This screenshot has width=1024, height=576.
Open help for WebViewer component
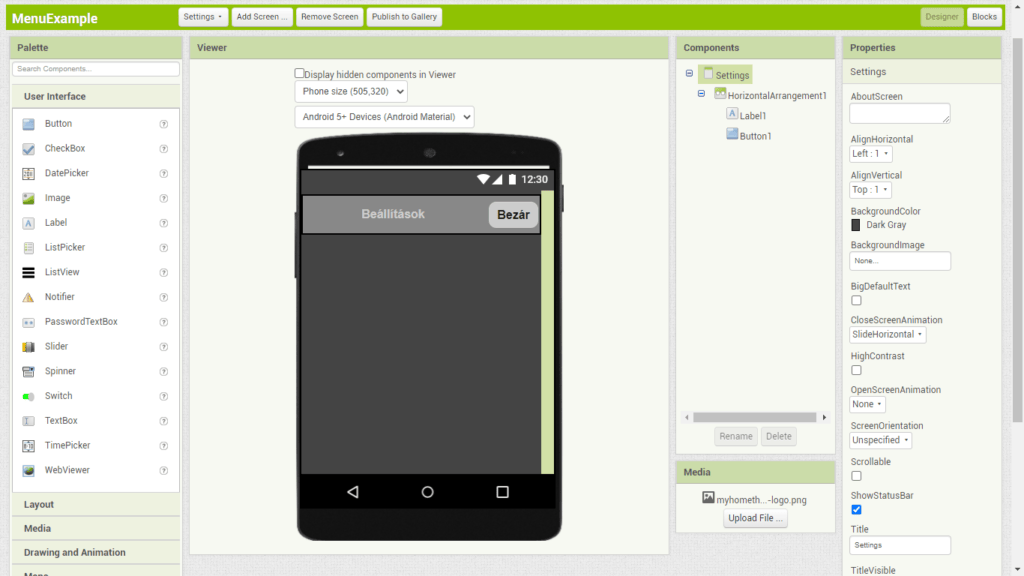[x=164, y=471]
